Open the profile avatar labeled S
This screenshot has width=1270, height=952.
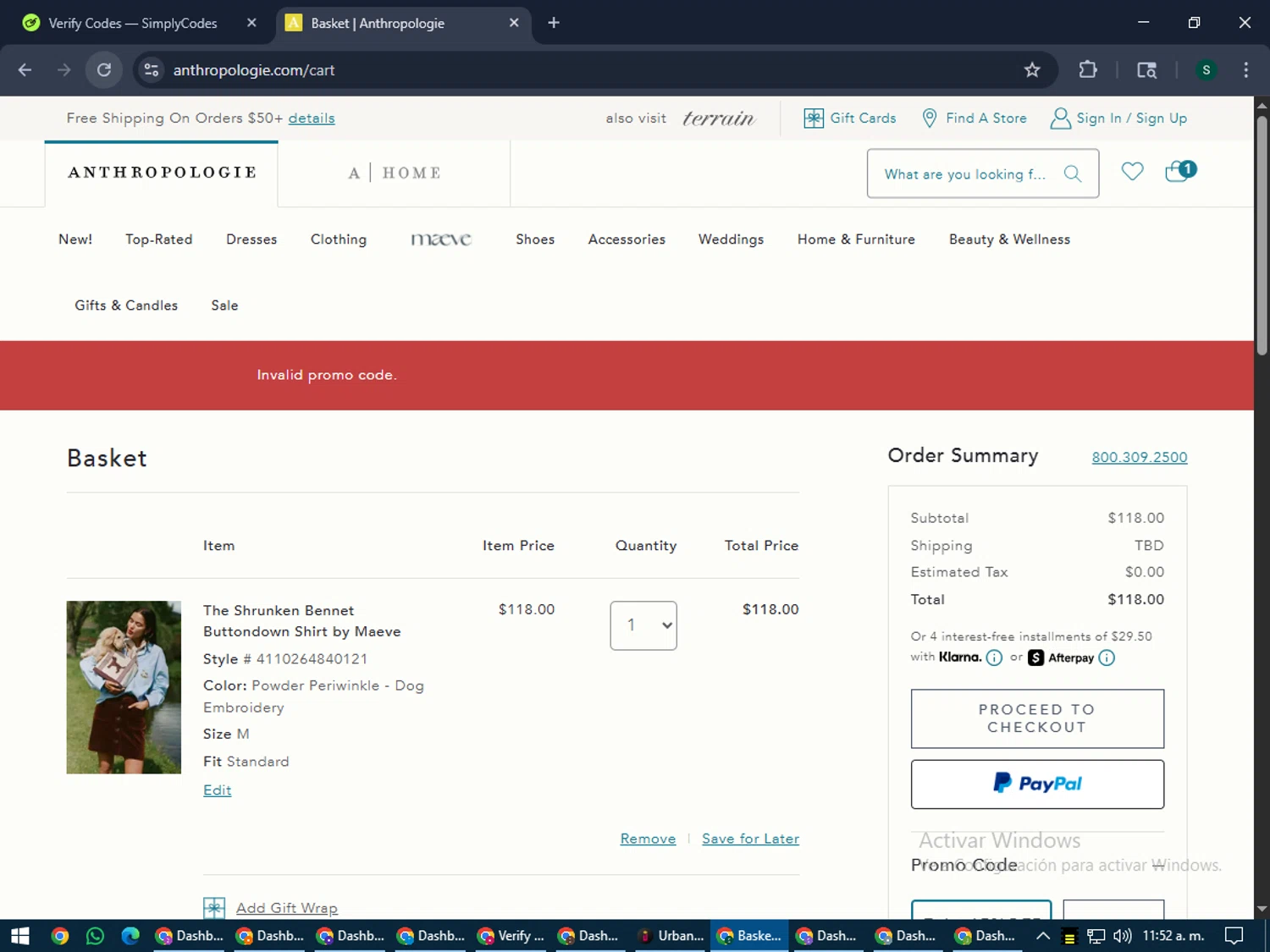1206,70
